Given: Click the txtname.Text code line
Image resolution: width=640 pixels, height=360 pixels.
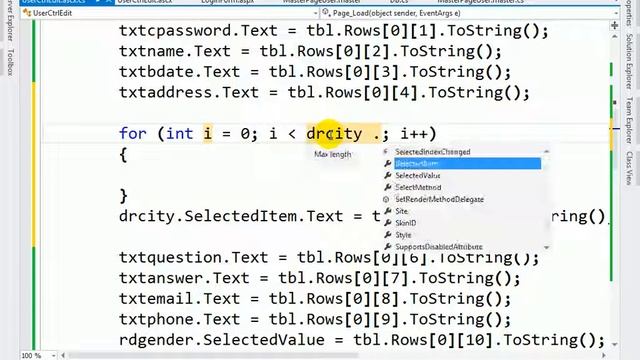Looking at the screenshot, I should (310, 51).
